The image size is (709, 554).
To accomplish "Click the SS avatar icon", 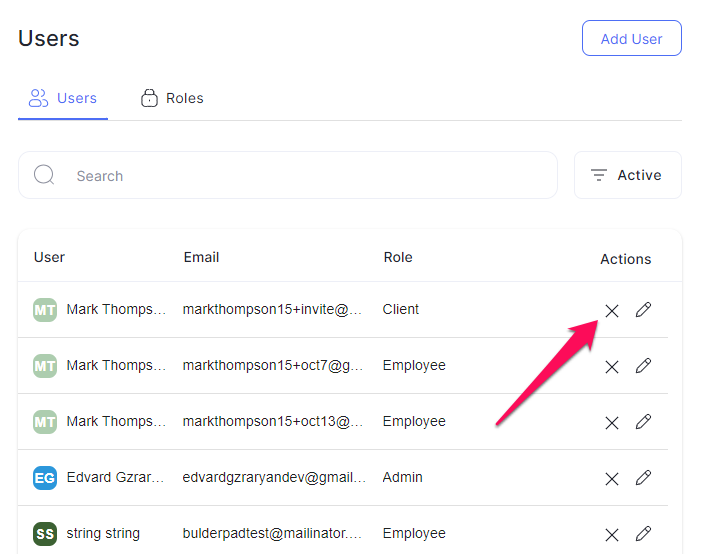I will pyautogui.click(x=45, y=534).
